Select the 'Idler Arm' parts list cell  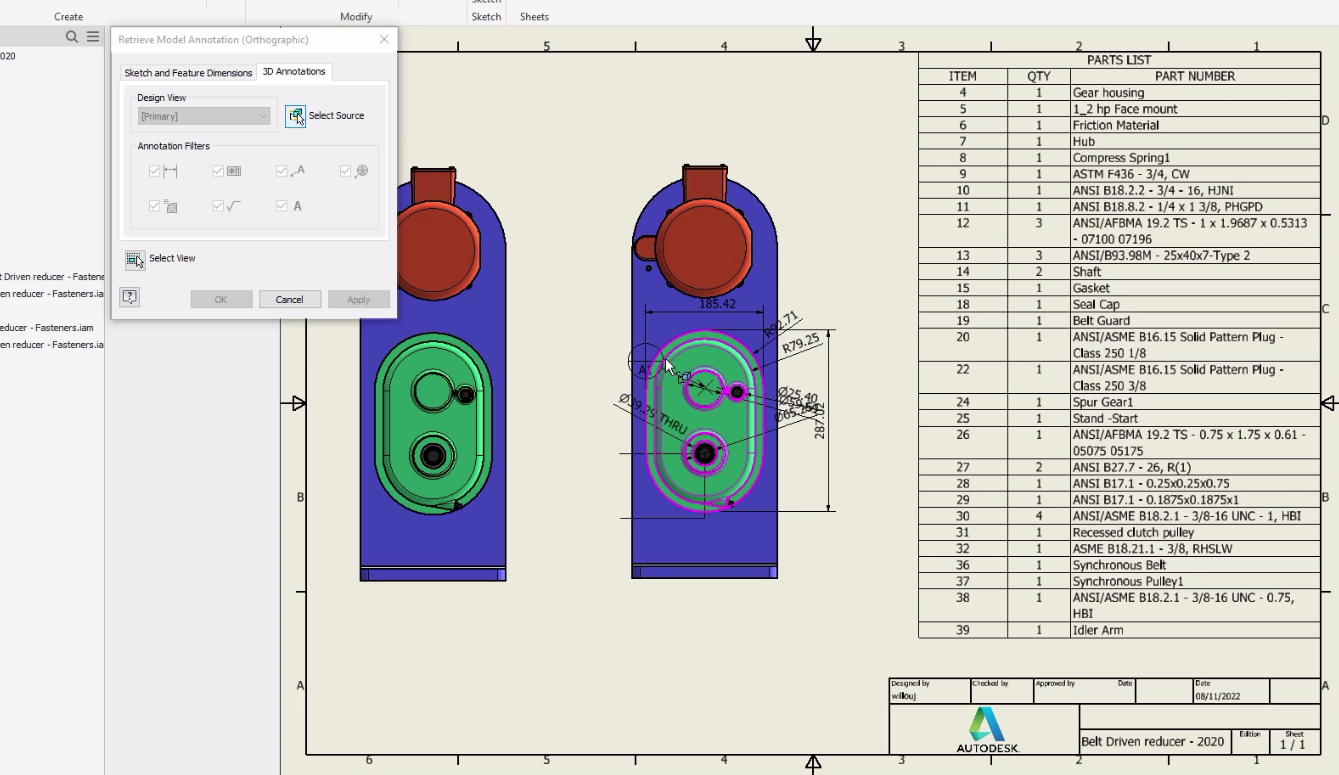pyautogui.click(x=1195, y=630)
